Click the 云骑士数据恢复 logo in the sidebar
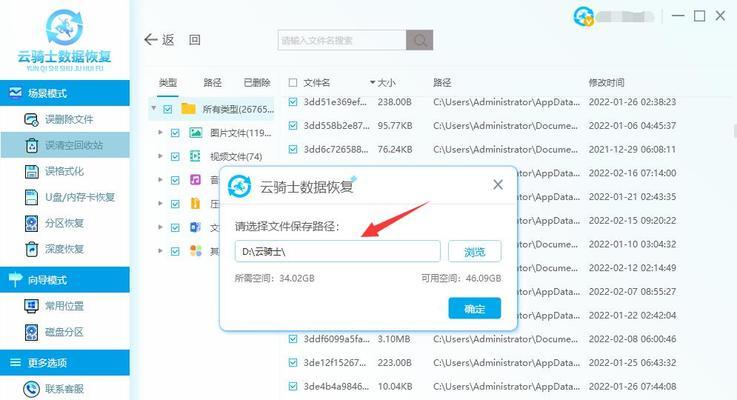Screen dimensions: 737x400 pos(64,39)
